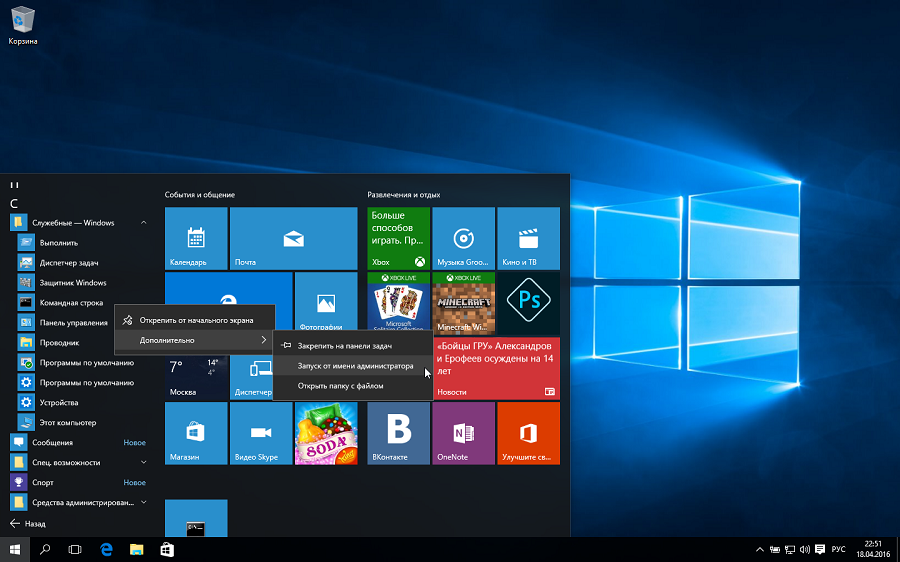
Task: Launch the Minecraft tile
Action: click(463, 302)
